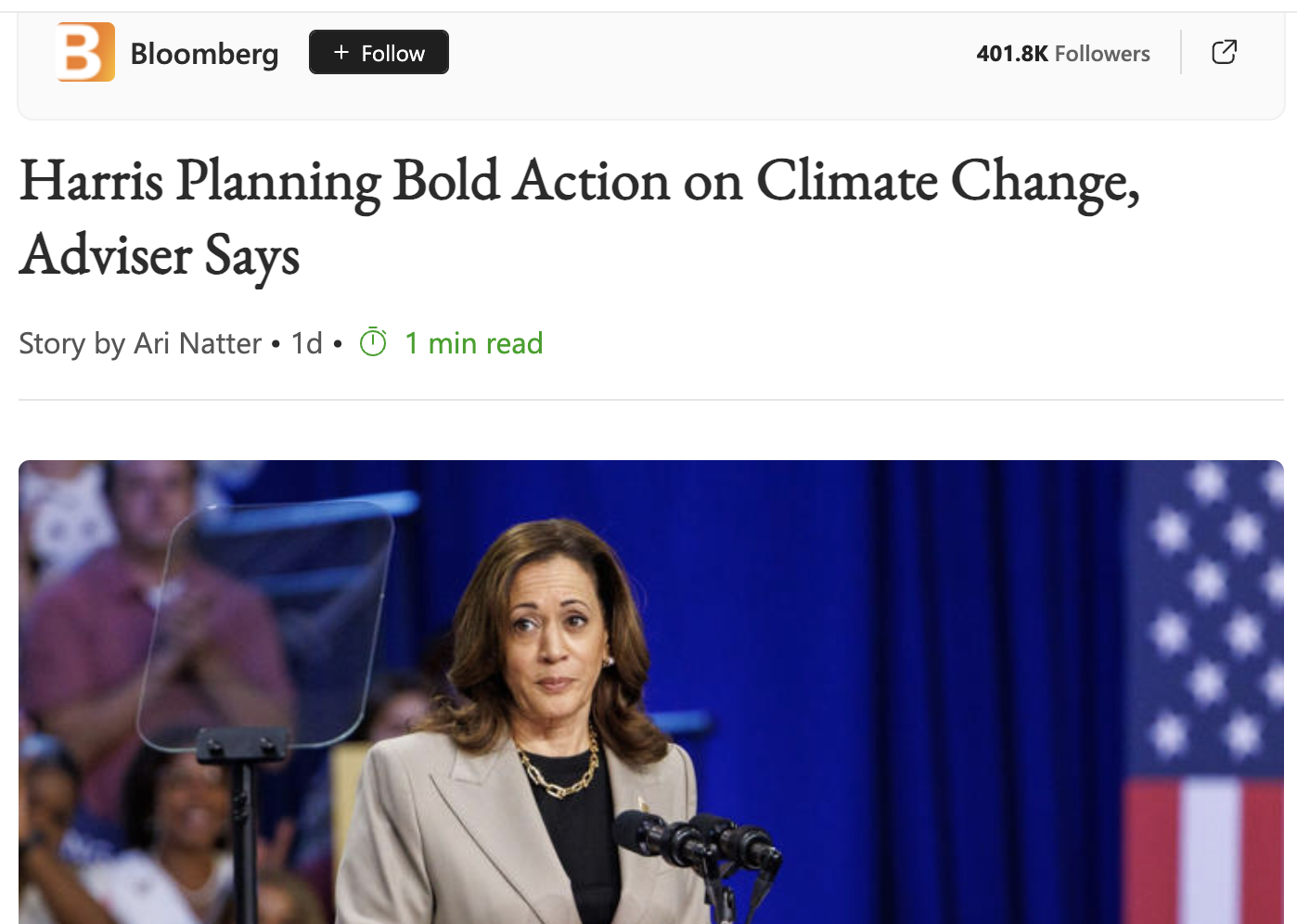
Task: Select the external link share icon
Action: click(1224, 52)
